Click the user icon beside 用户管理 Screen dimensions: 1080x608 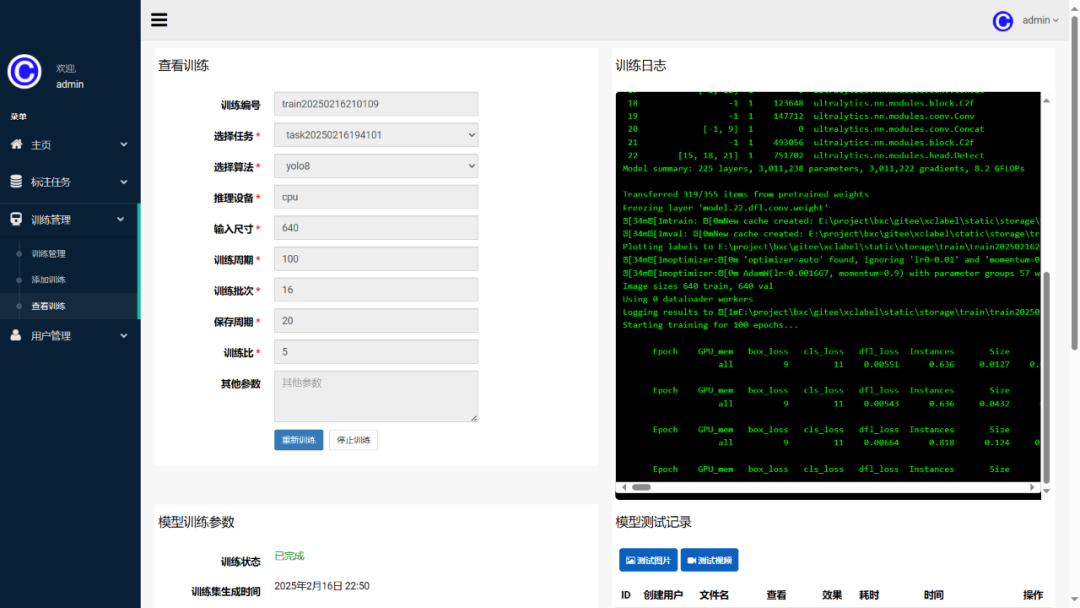tap(16, 335)
